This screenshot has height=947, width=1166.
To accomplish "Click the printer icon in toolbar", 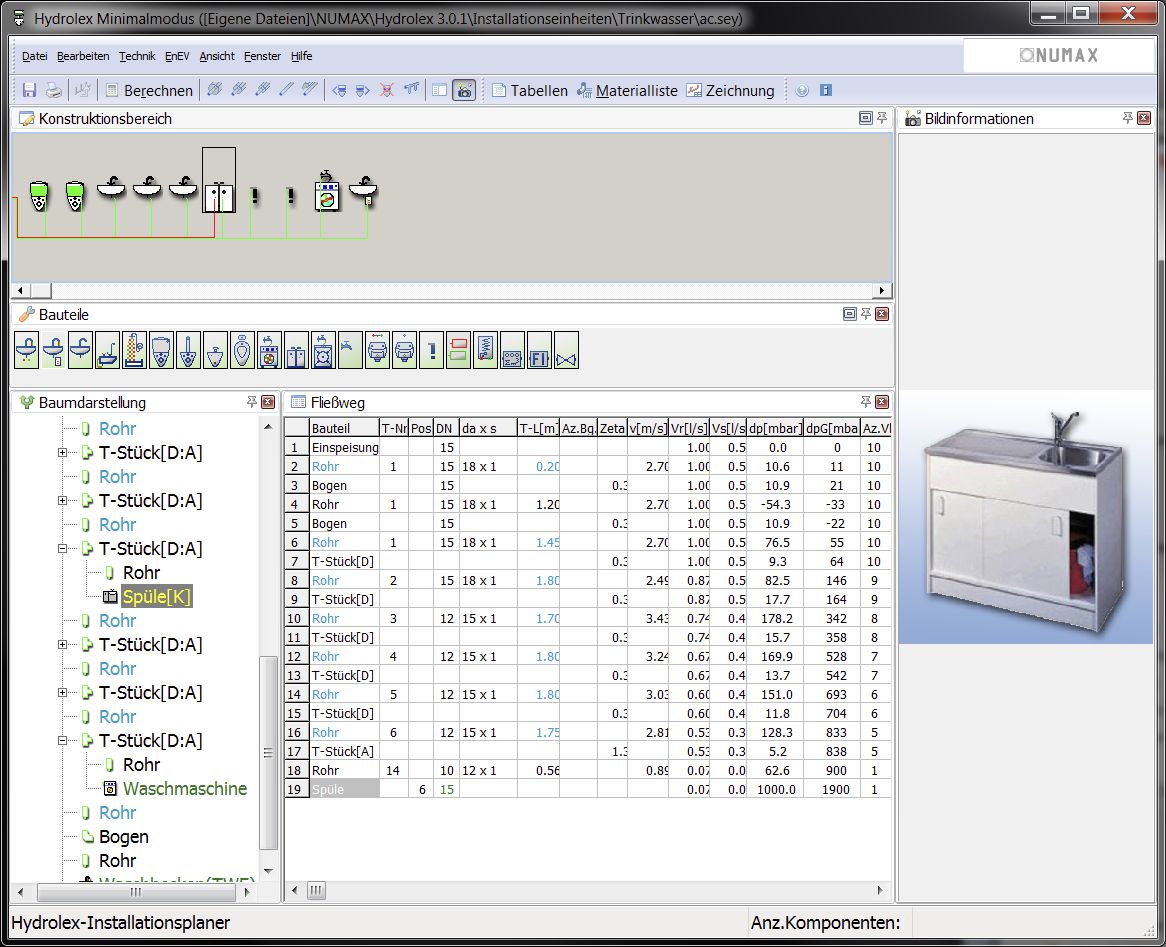I will pos(54,90).
